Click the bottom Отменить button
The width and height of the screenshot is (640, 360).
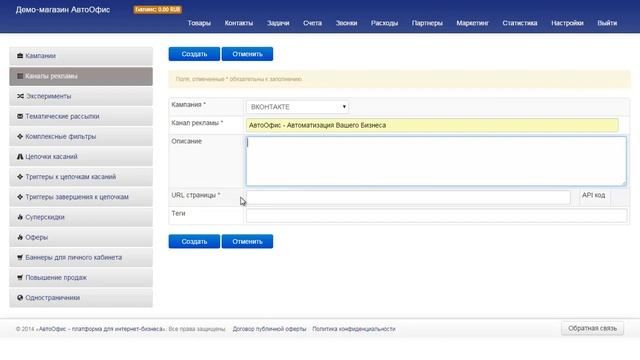247,242
